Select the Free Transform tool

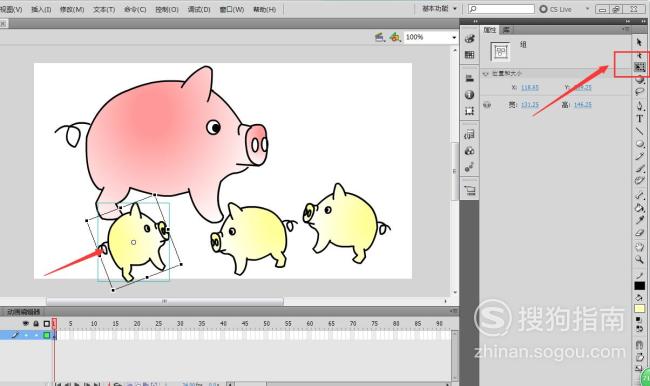639,67
